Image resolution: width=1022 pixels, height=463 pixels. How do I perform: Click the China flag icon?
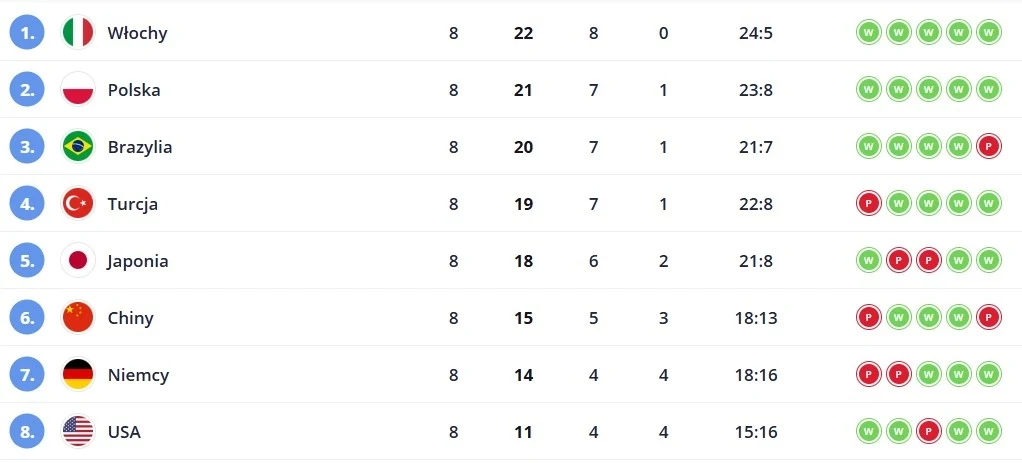coord(78,318)
